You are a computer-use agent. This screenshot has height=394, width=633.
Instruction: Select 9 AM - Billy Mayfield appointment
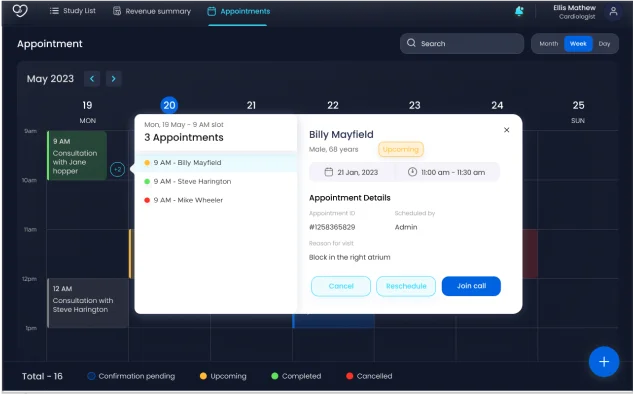click(x=216, y=163)
